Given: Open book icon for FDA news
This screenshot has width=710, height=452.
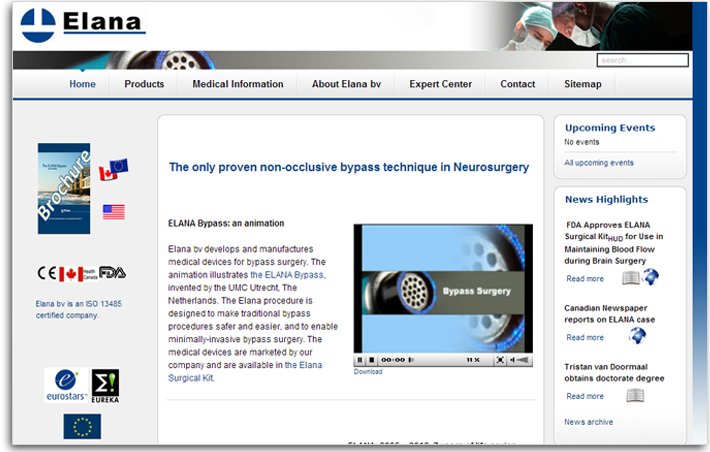Looking at the screenshot, I should (x=630, y=278).
